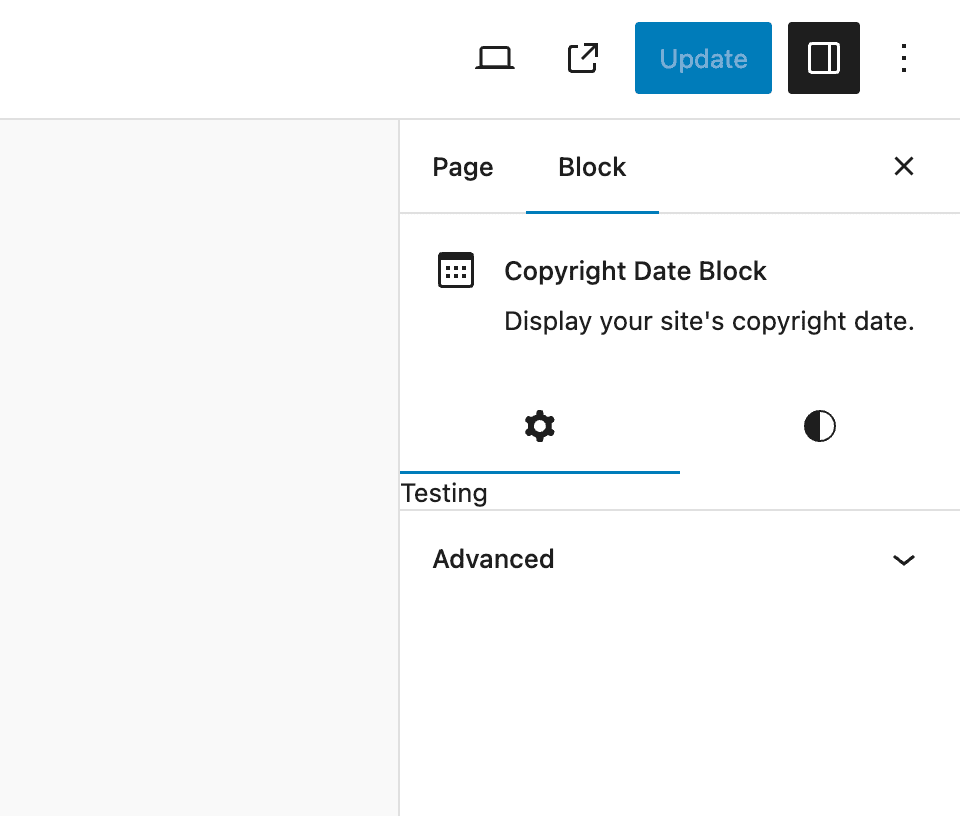Viewport: 960px width, 816px height.
Task: Click the calendar glyph inside the block card
Action: [x=456, y=270]
